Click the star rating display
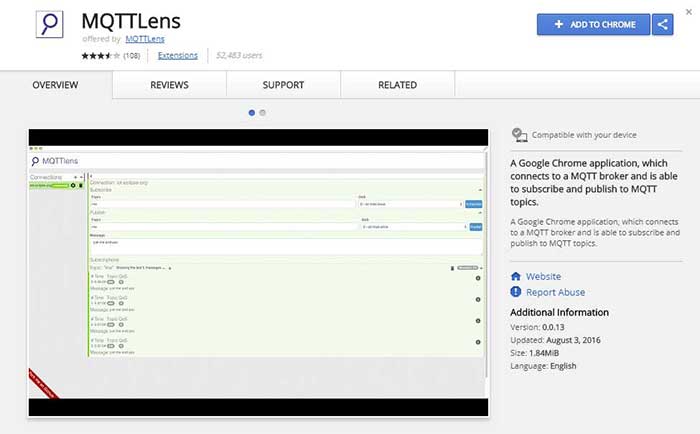 tap(100, 55)
